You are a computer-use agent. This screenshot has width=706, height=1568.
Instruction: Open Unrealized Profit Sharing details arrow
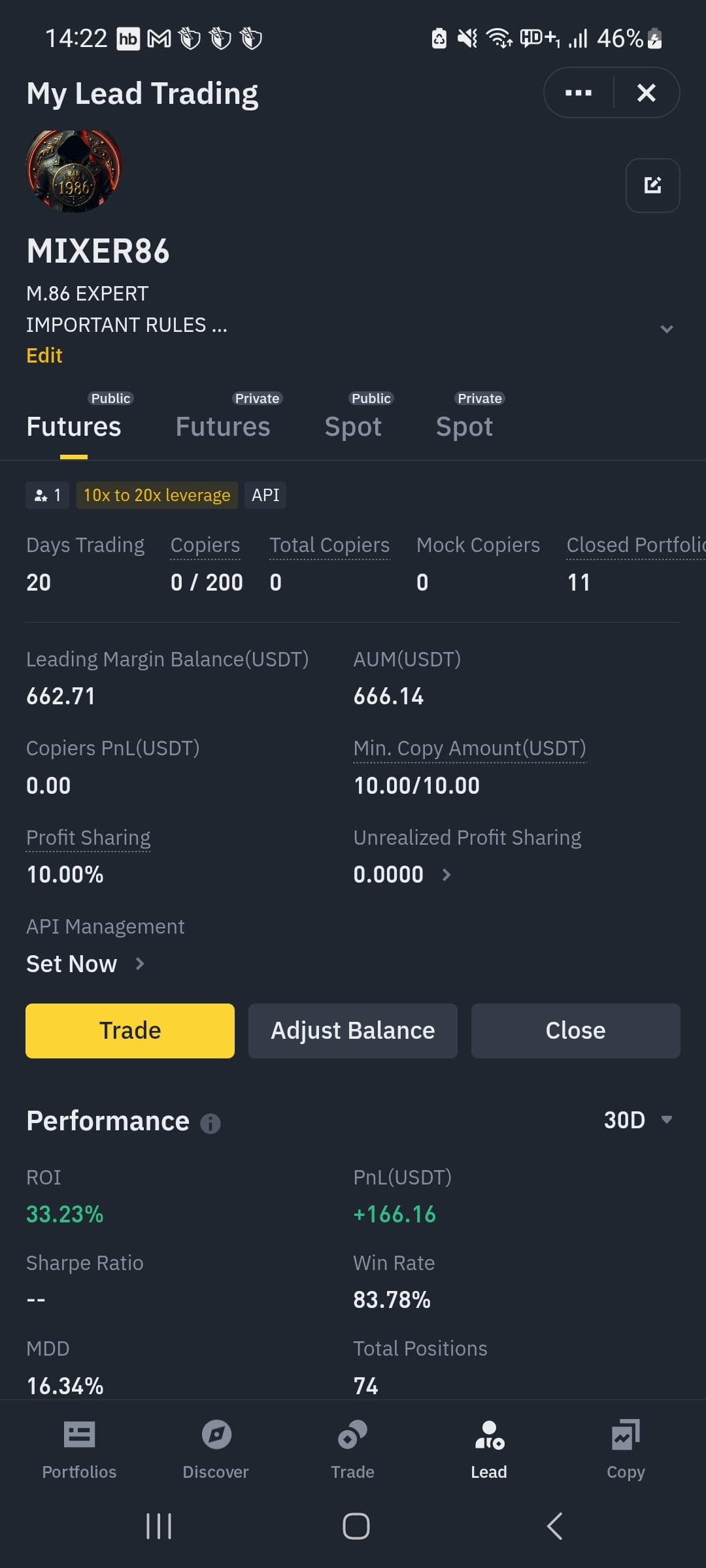446,875
